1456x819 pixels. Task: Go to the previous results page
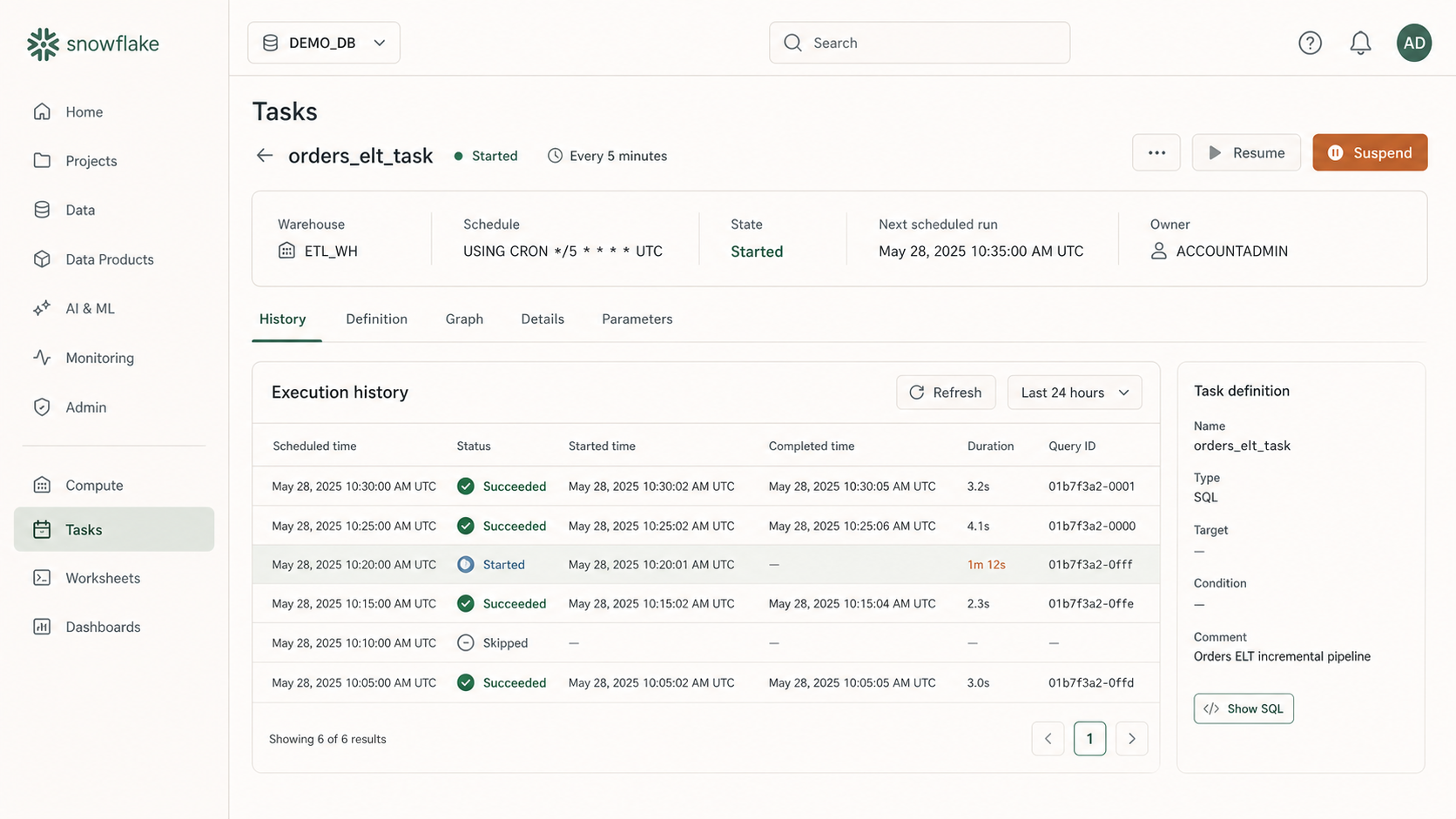[x=1048, y=739]
